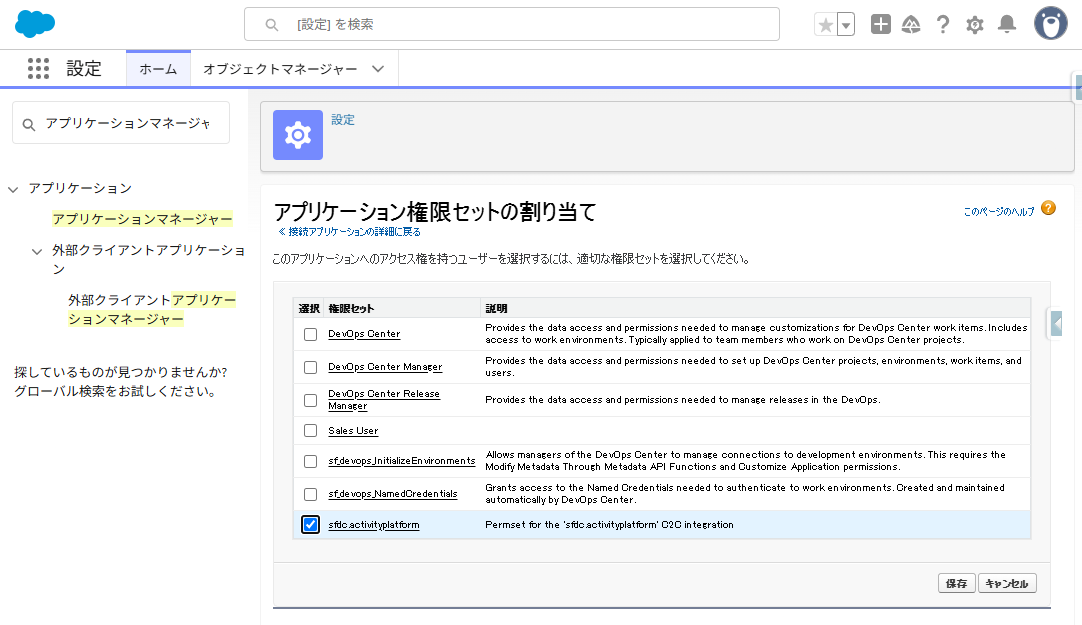This screenshot has width=1082, height=625.
Task: Open the sf_devops_InitializeEnvironments link
Action: click(x=402, y=461)
